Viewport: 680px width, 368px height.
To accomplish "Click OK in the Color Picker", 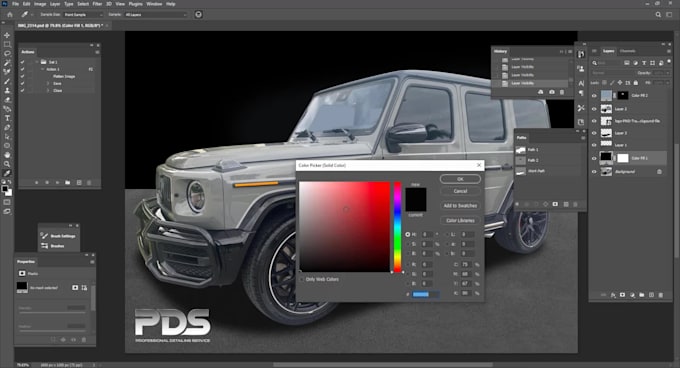I will [x=460, y=179].
